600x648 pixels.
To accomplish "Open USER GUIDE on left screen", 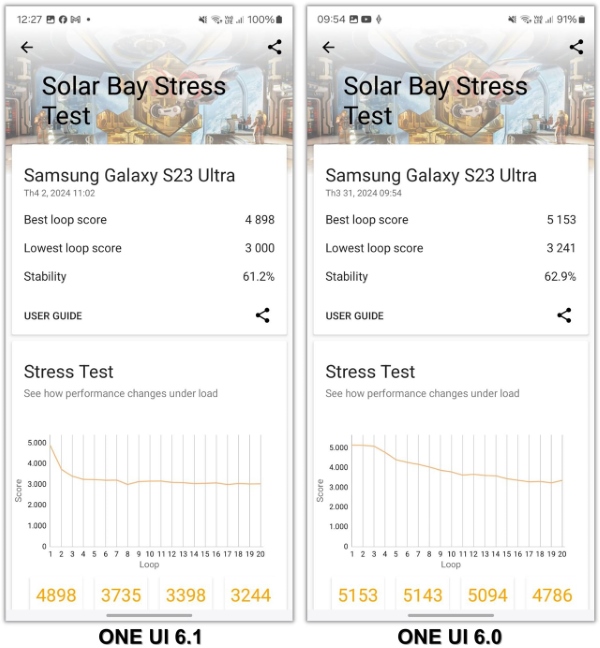I will pos(53,316).
